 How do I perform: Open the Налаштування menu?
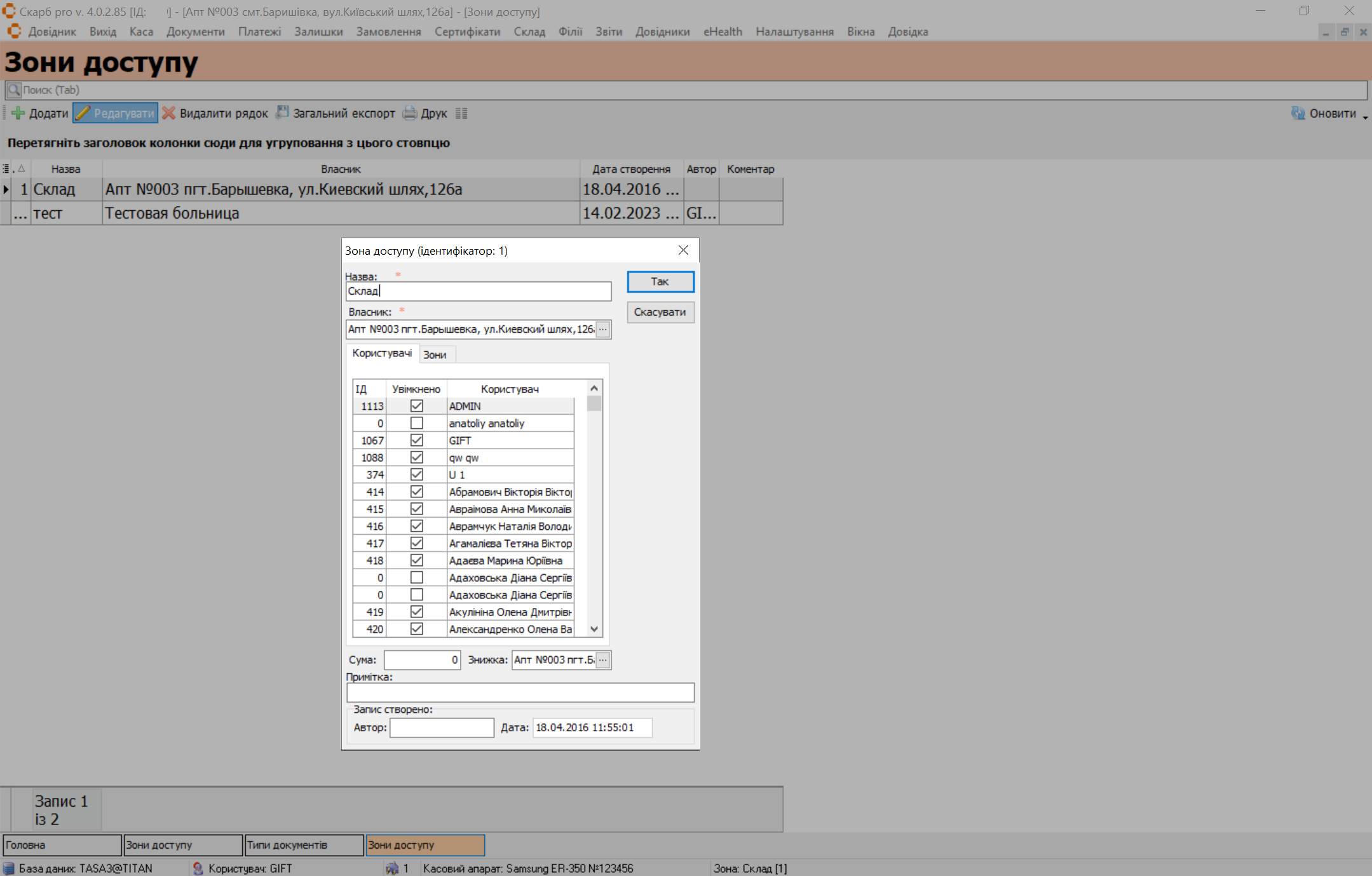(794, 32)
